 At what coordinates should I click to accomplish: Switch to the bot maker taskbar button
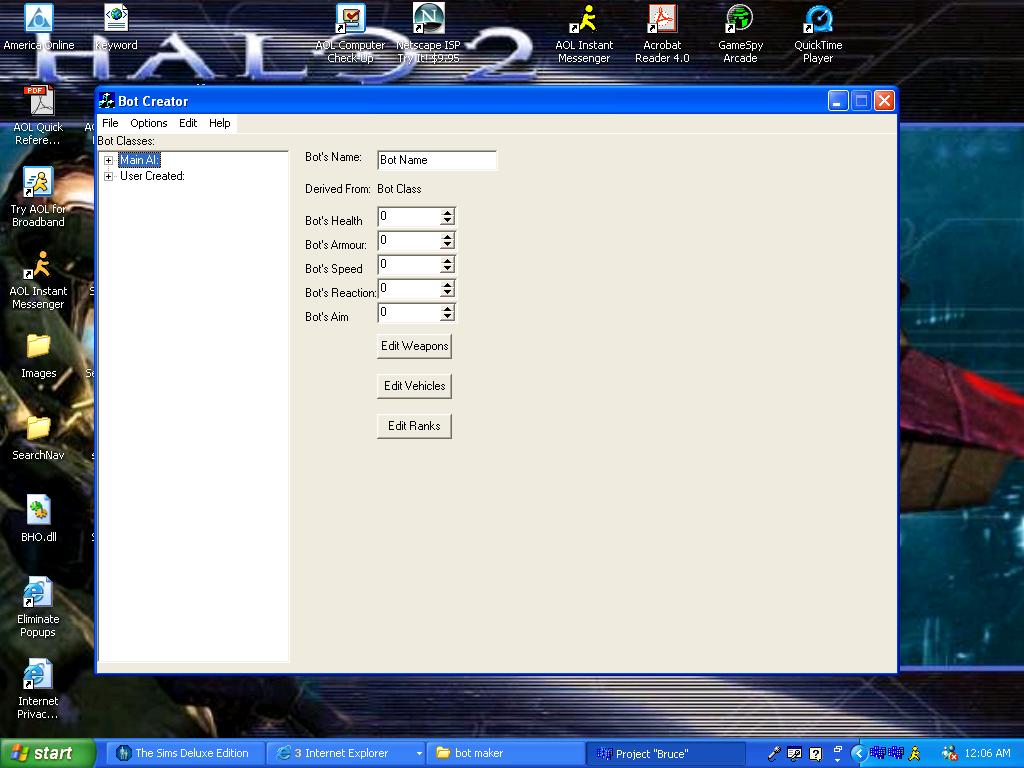505,754
